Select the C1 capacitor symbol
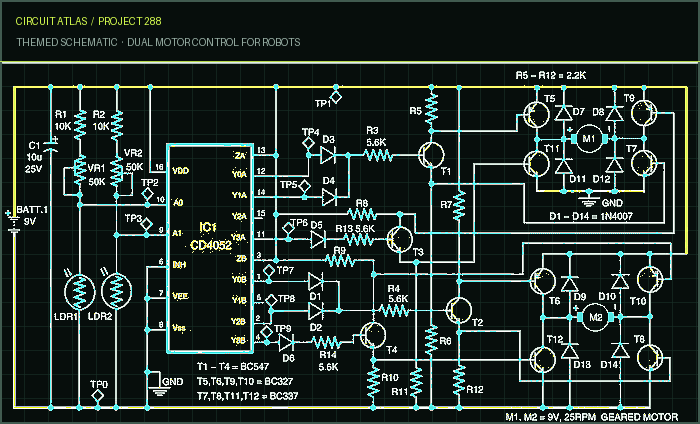 click(x=50, y=145)
